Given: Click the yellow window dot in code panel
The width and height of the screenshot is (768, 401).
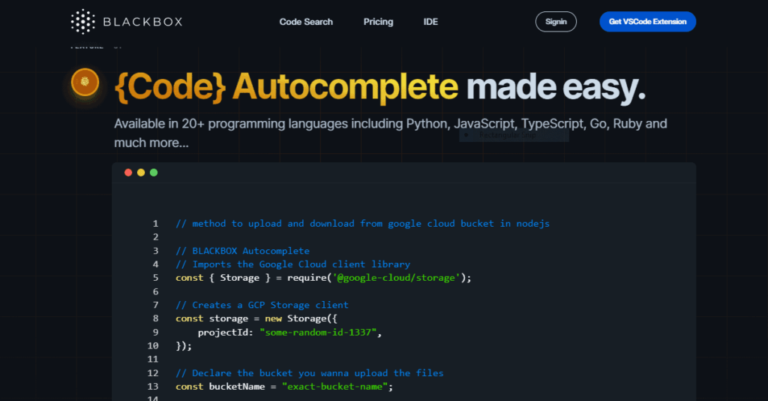Looking at the screenshot, I should 141,172.
